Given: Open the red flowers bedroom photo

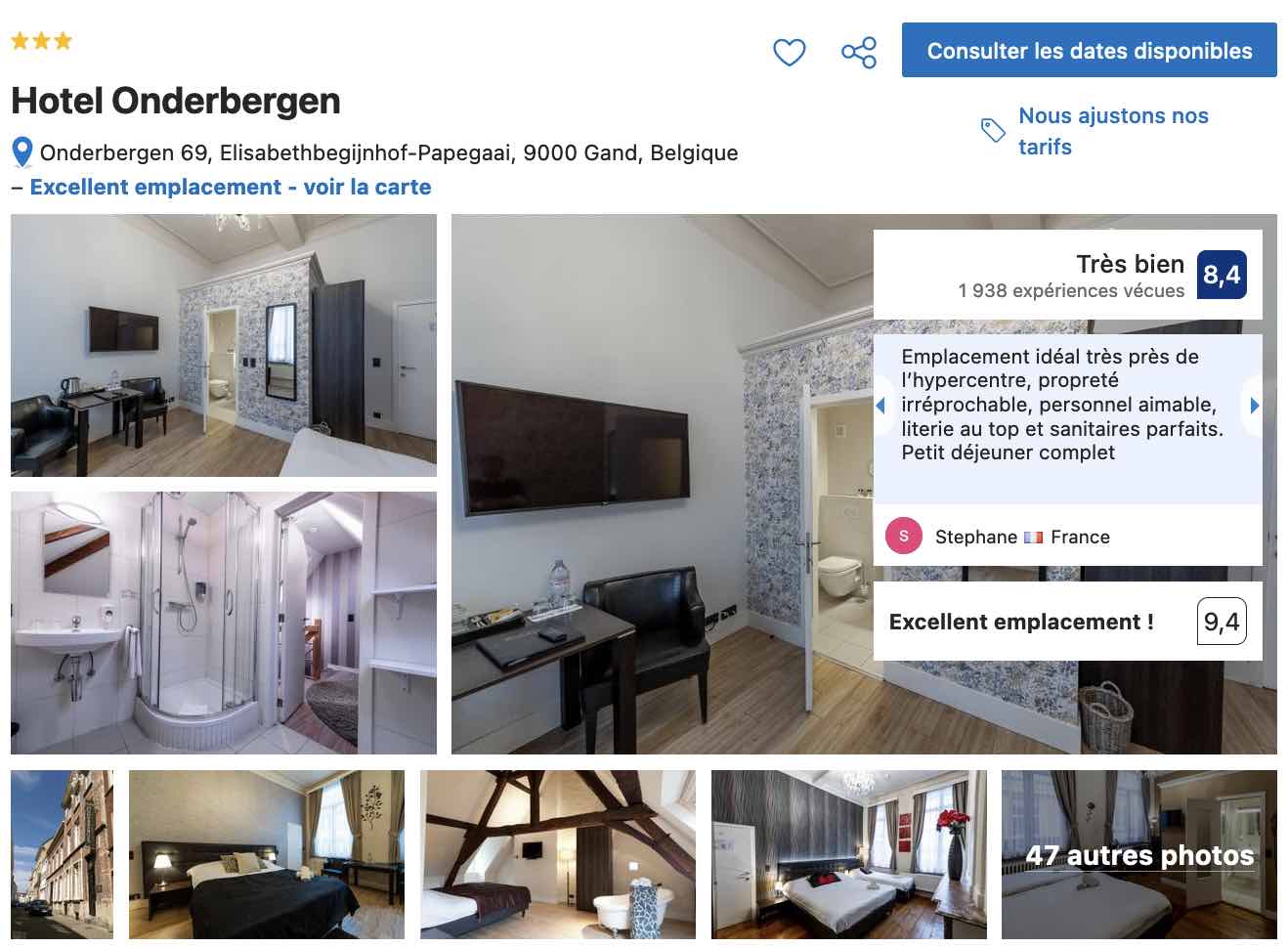Looking at the screenshot, I should pos(849,854).
